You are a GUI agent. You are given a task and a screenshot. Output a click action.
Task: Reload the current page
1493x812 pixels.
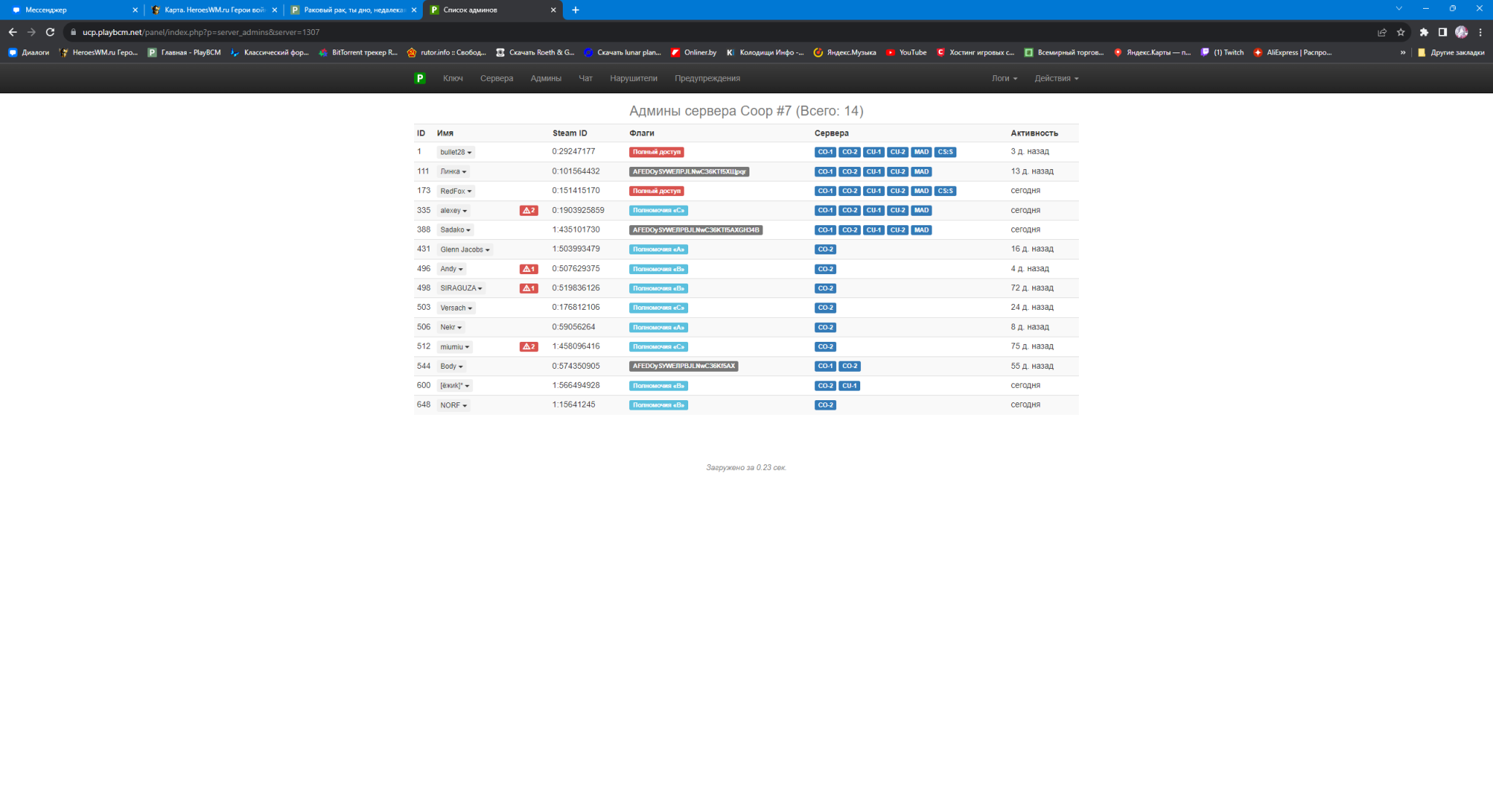(x=50, y=32)
